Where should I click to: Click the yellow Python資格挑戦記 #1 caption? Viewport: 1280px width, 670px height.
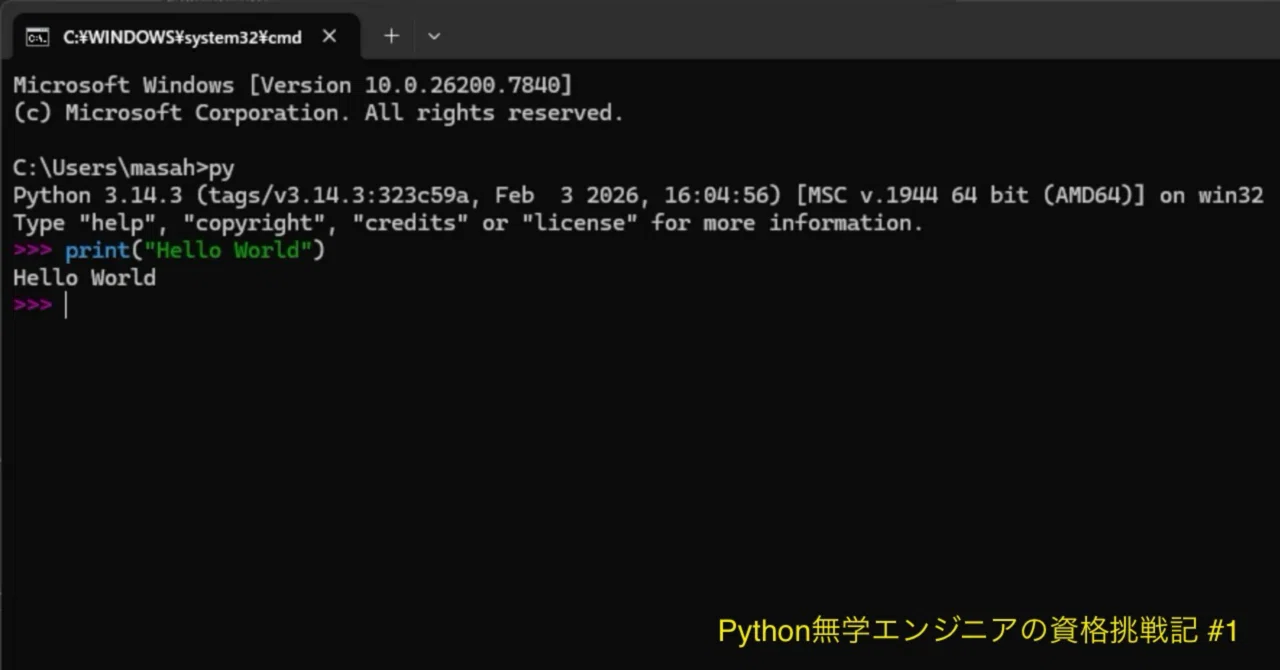pyautogui.click(x=978, y=631)
